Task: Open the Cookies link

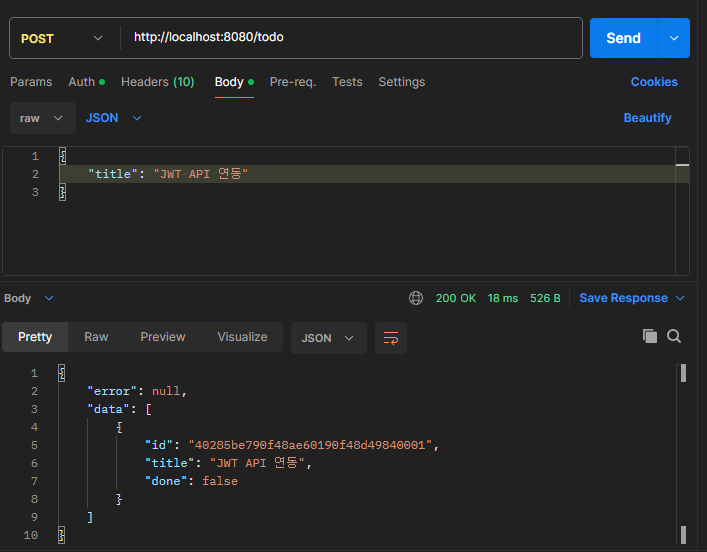Action: (654, 82)
